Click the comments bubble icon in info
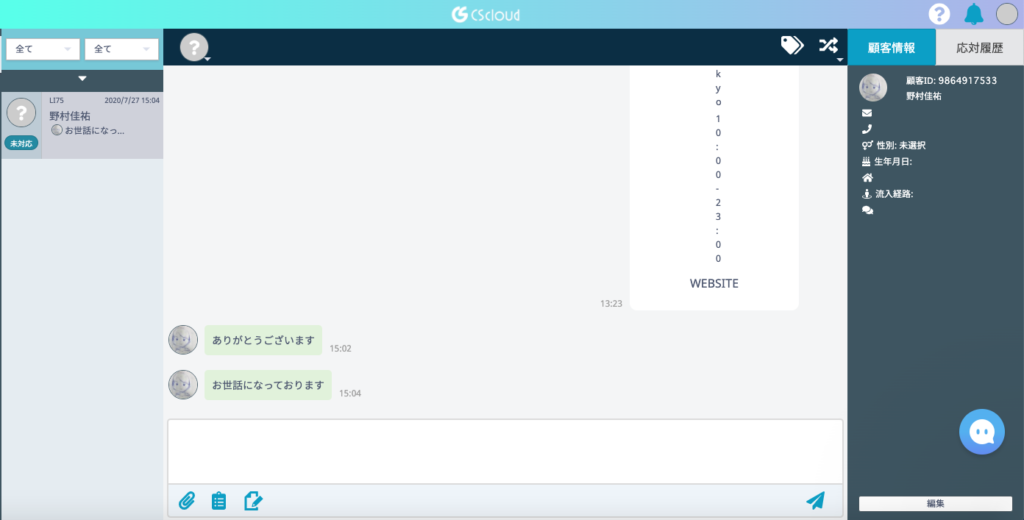Image resolution: width=1024 pixels, height=520 pixels. (x=867, y=210)
